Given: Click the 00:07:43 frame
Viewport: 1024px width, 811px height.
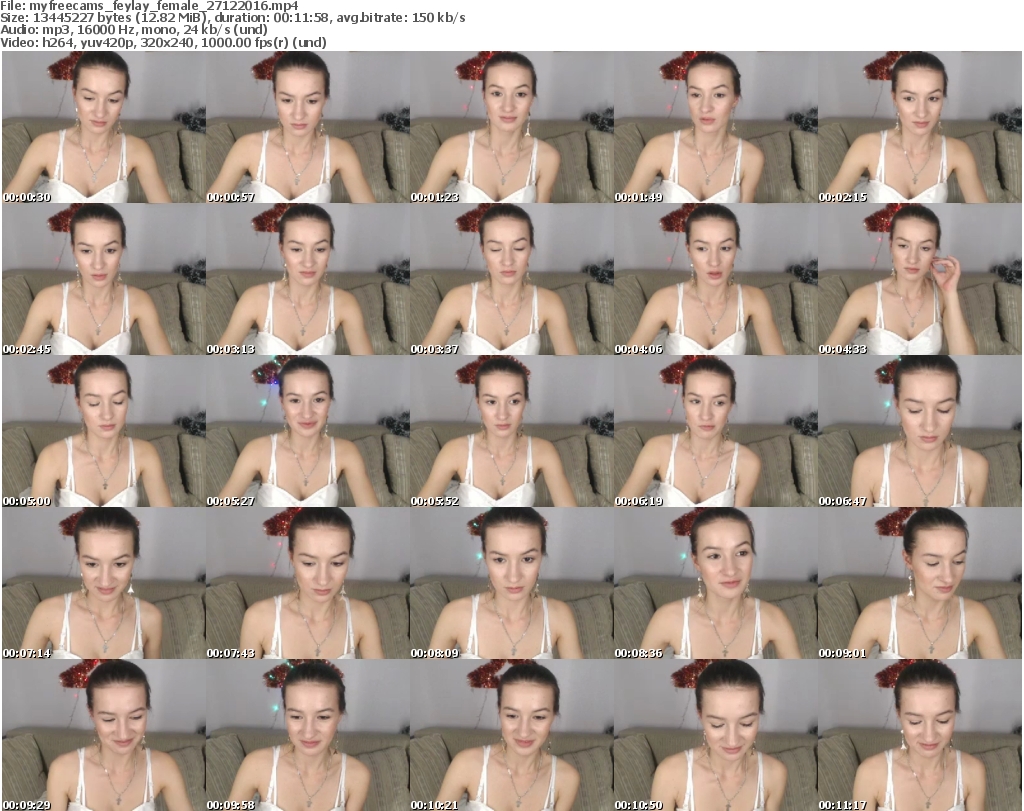Looking at the screenshot, I should 307,584.
